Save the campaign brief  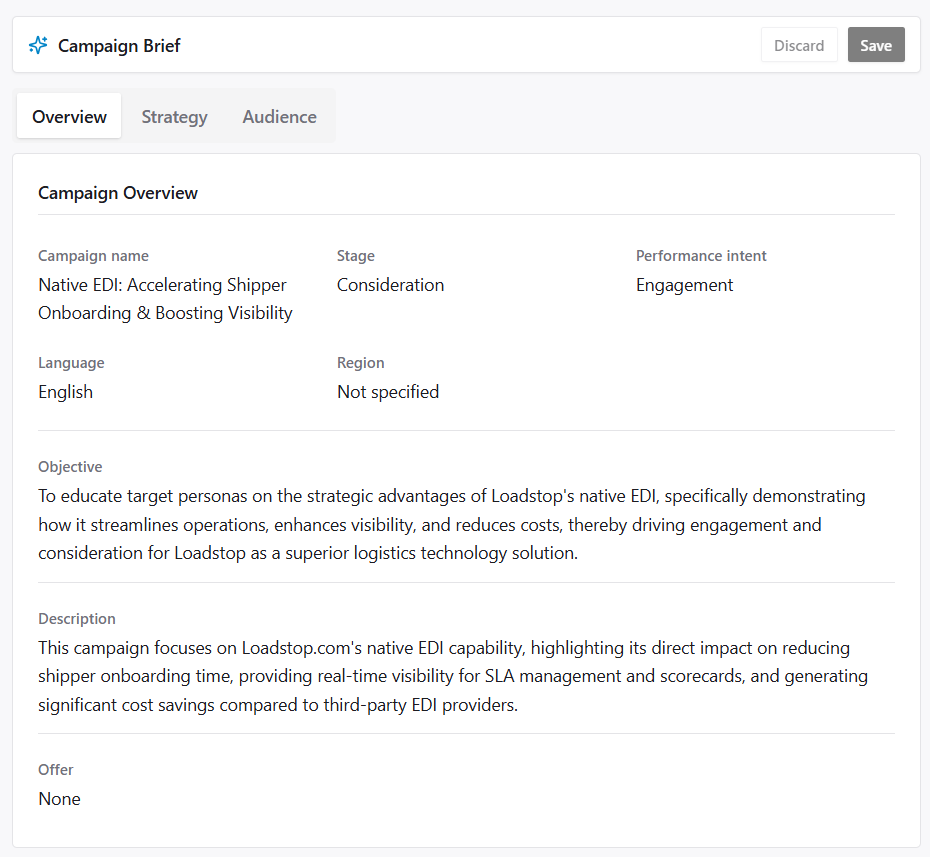(x=876, y=44)
